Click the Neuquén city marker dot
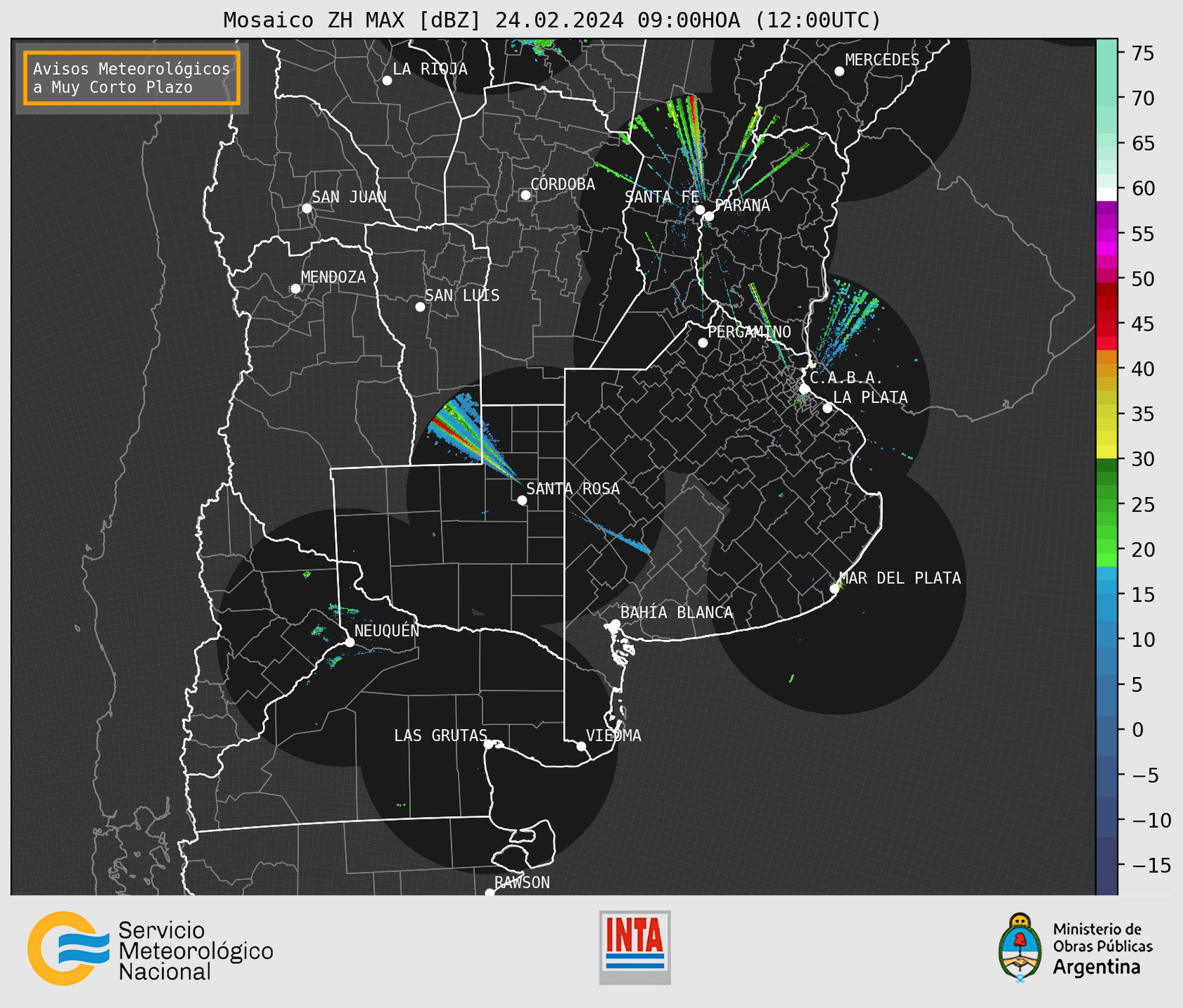Image resolution: width=1183 pixels, height=1008 pixels. point(349,642)
